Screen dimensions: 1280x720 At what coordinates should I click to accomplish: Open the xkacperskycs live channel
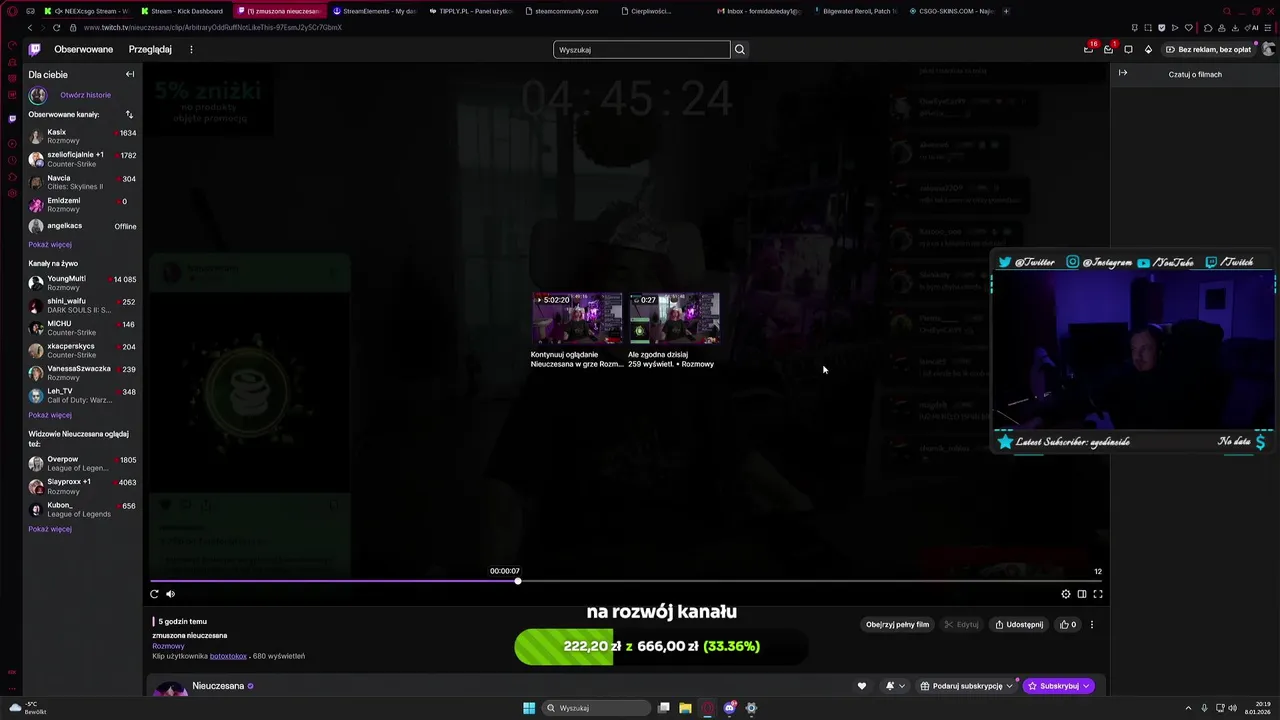pyautogui.click(x=82, y=350)
